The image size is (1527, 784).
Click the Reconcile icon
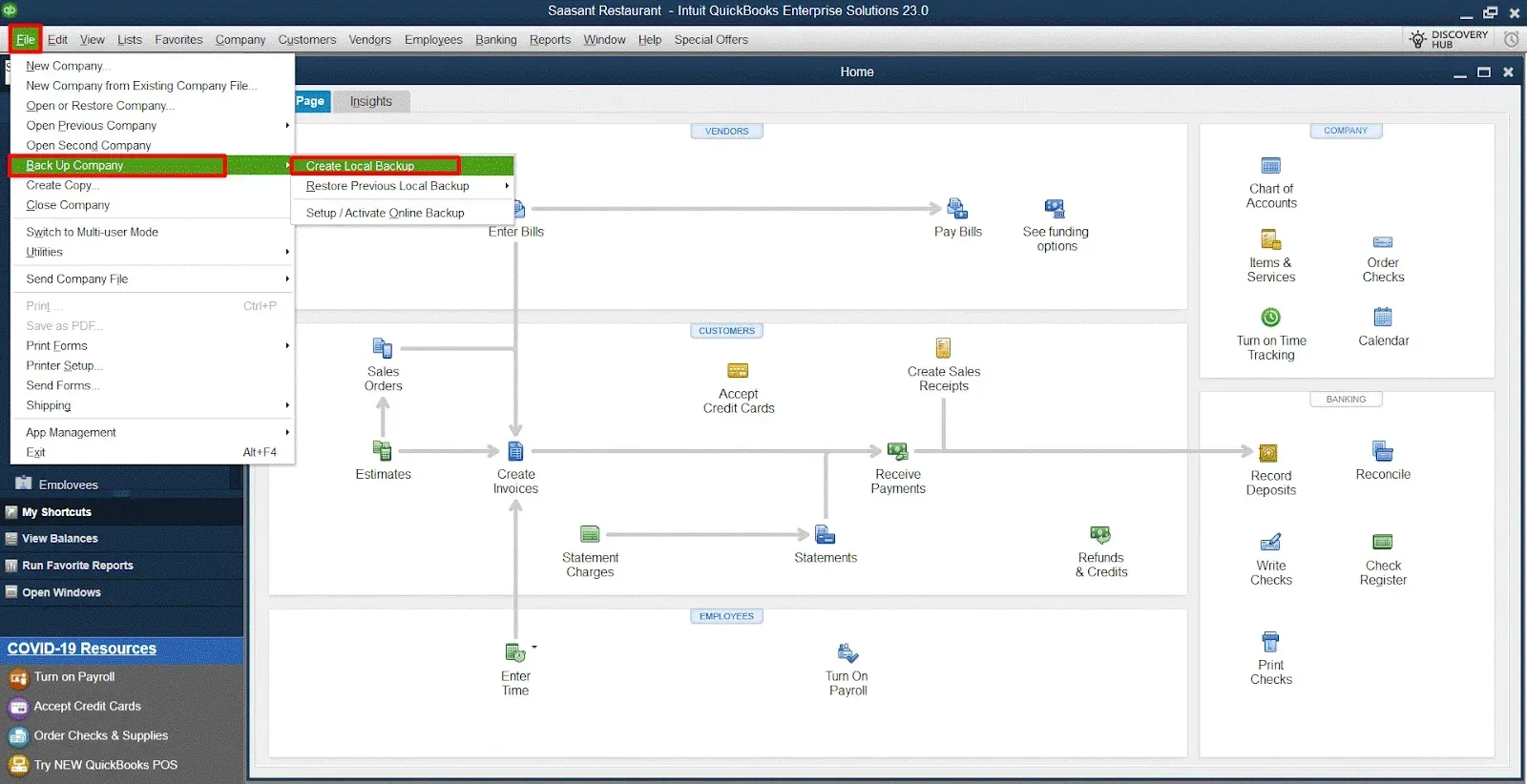1382,452
